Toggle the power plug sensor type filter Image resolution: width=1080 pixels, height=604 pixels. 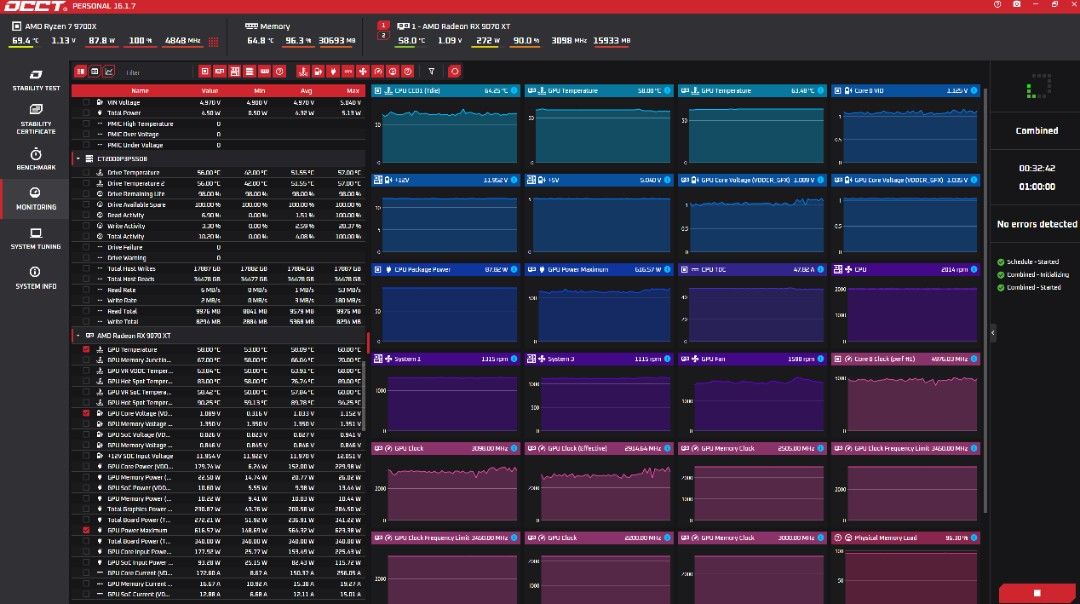[x=333, y=72]
